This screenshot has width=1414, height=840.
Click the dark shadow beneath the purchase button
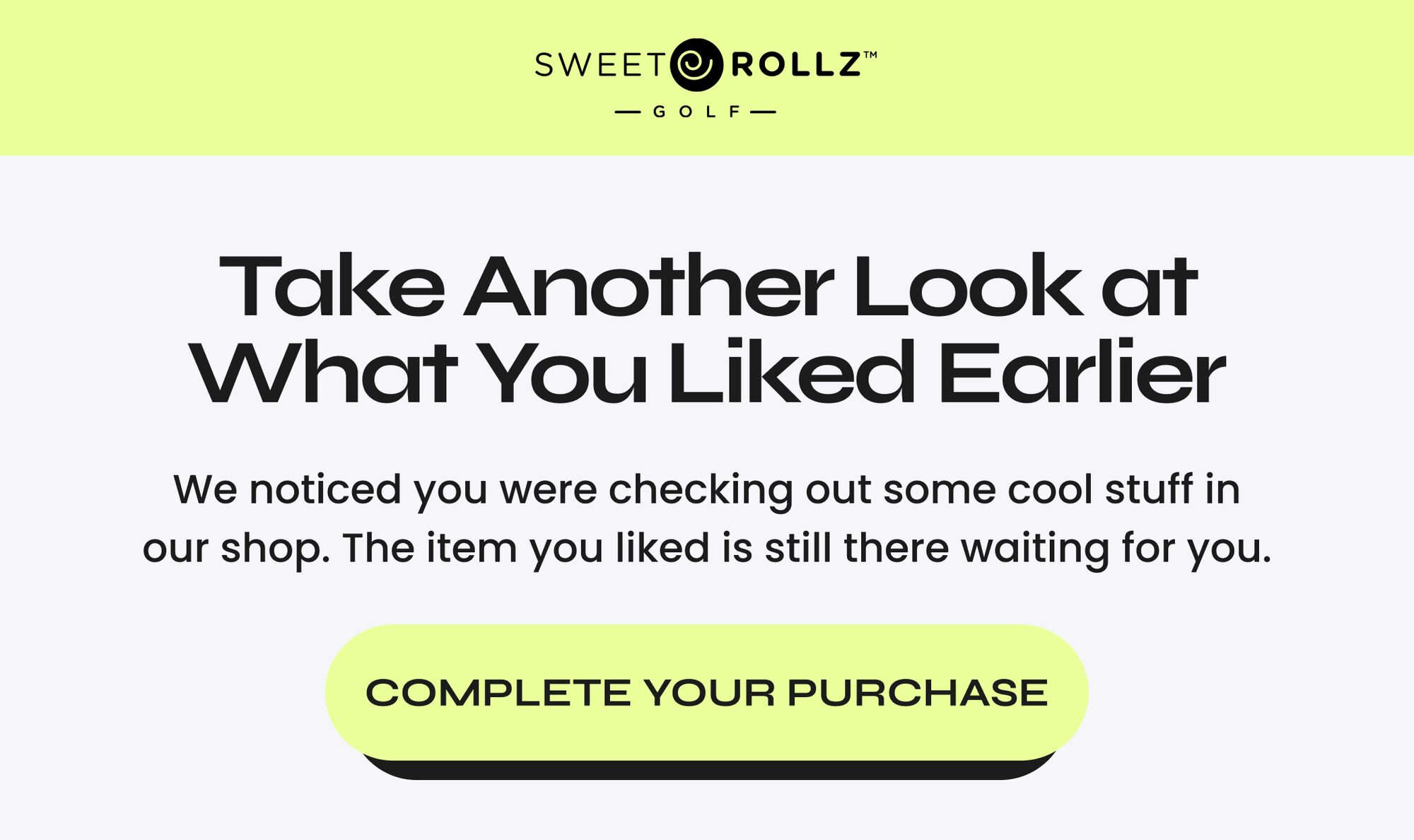click(707, 771)
